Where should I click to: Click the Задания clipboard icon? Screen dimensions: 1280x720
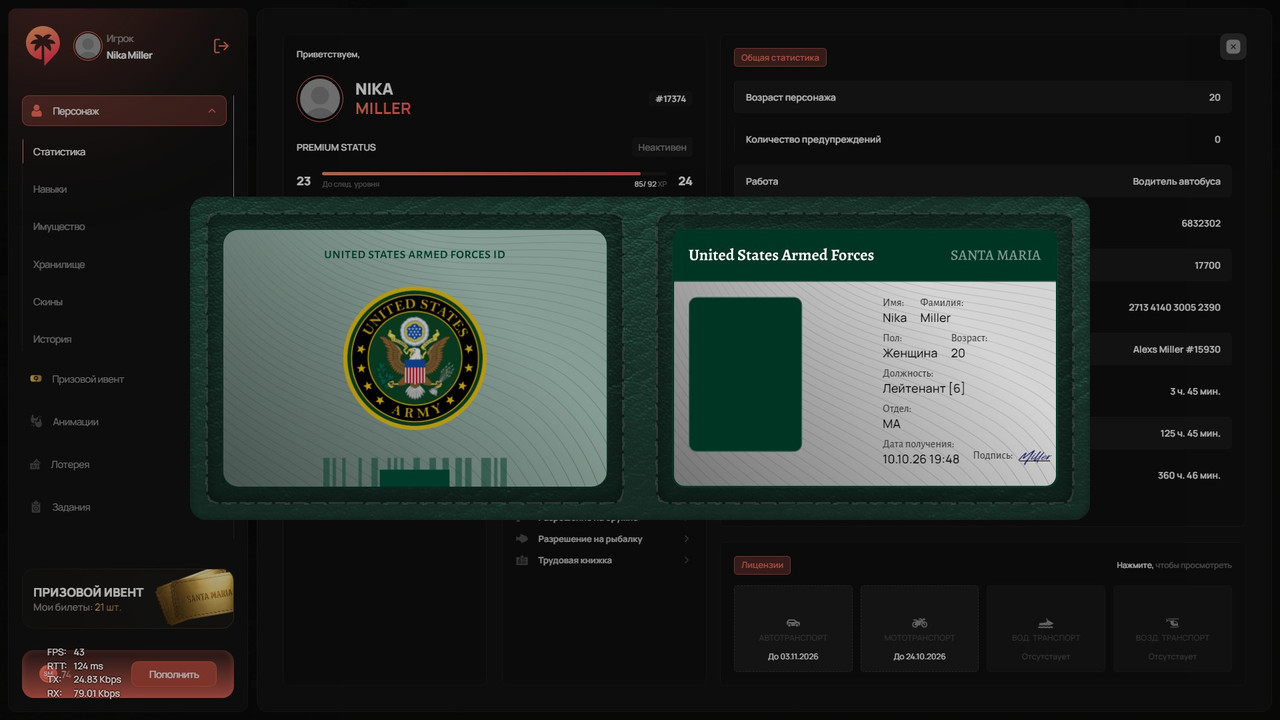click(x=36, y=507)
